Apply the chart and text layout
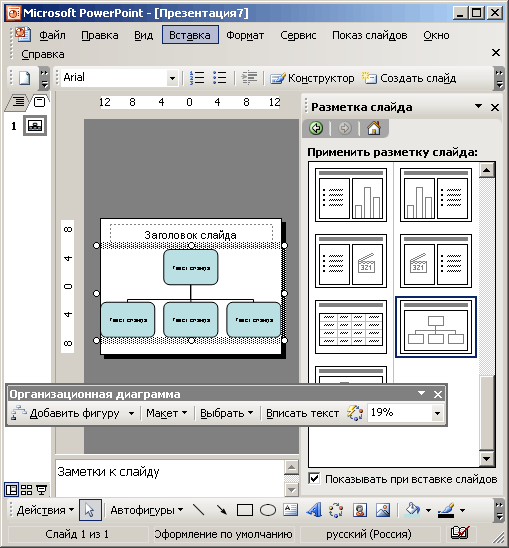The height and width of the screenshot is (548, 509). pyautogui.click(x=436, y=195)
